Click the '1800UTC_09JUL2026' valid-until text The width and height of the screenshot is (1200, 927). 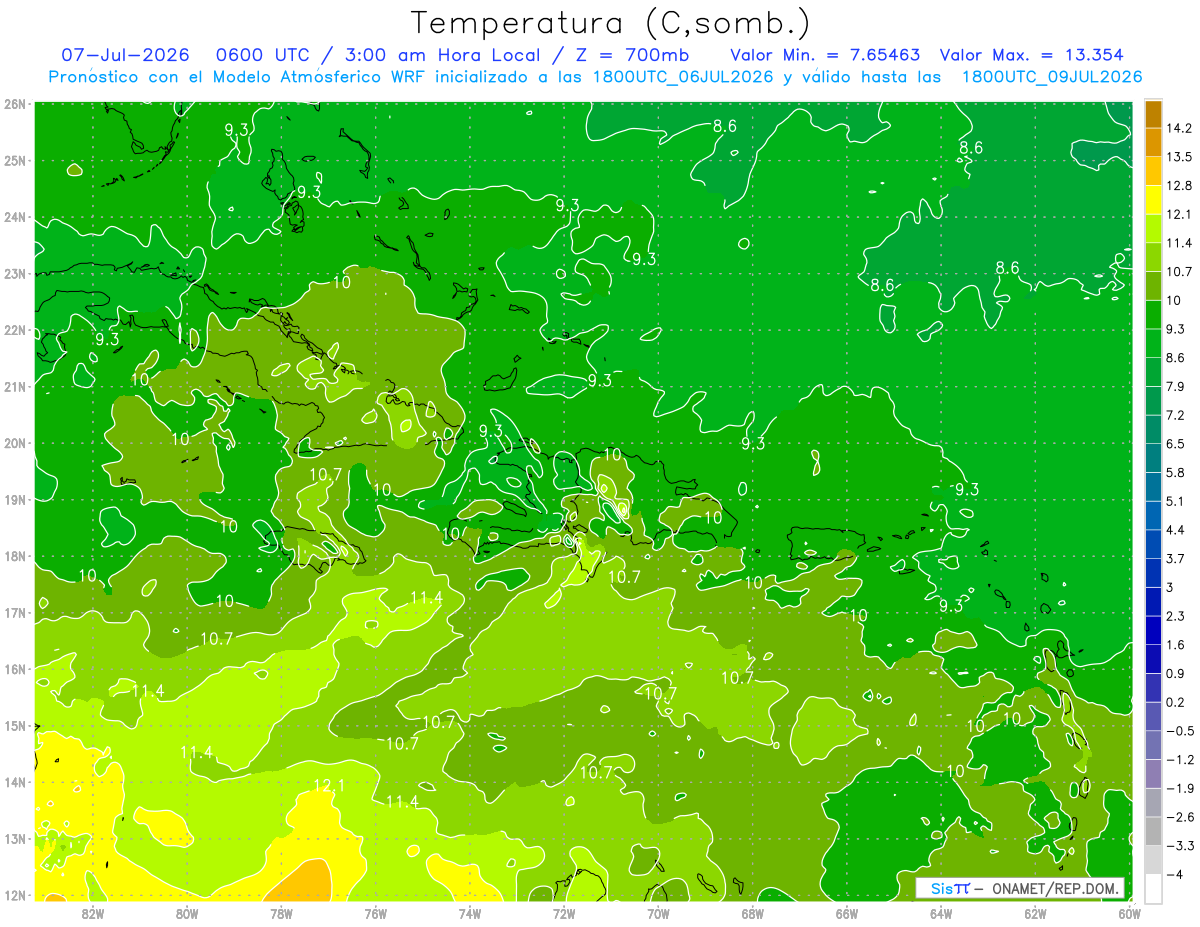(x=1051, y=77)
